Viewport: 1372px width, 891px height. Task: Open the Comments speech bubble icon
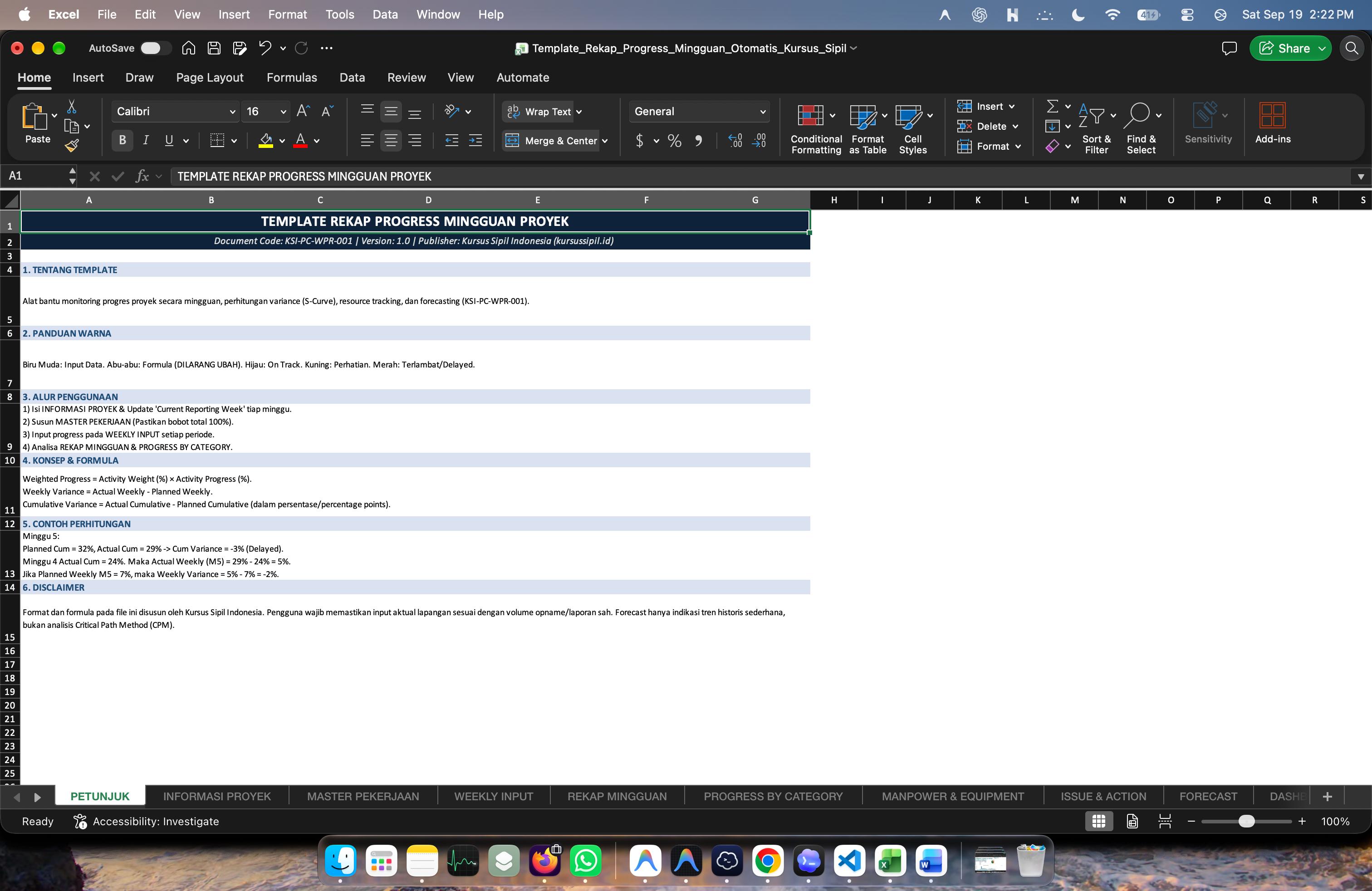tap(1229, 49)
